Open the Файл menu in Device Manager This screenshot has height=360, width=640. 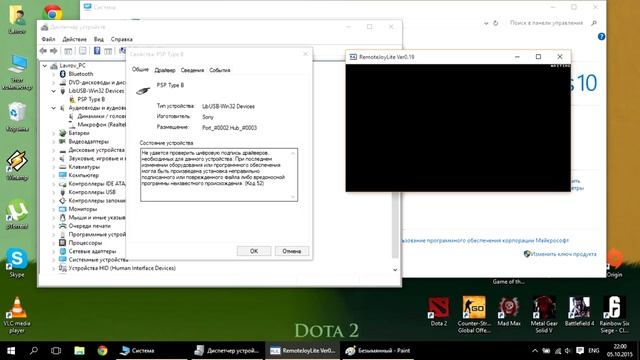(x=48, y=39)
